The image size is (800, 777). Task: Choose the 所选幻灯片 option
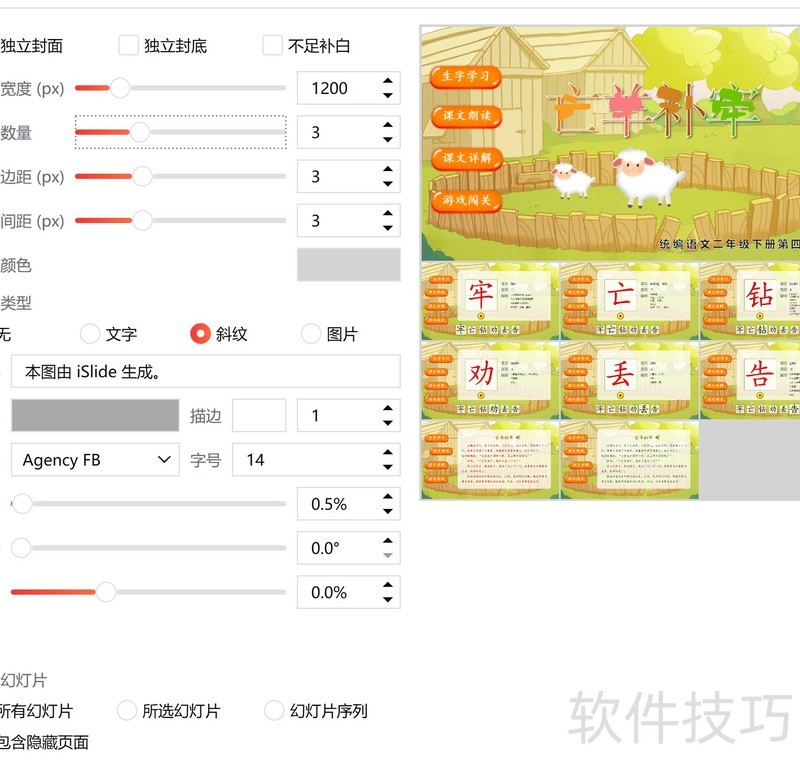click(127, 710)
